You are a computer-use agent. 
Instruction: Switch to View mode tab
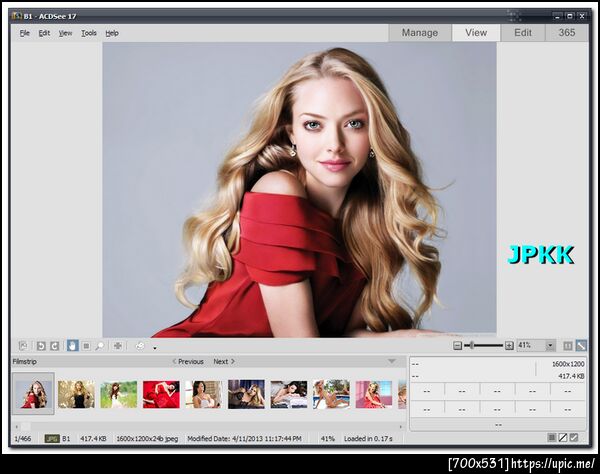coord(476,33)
